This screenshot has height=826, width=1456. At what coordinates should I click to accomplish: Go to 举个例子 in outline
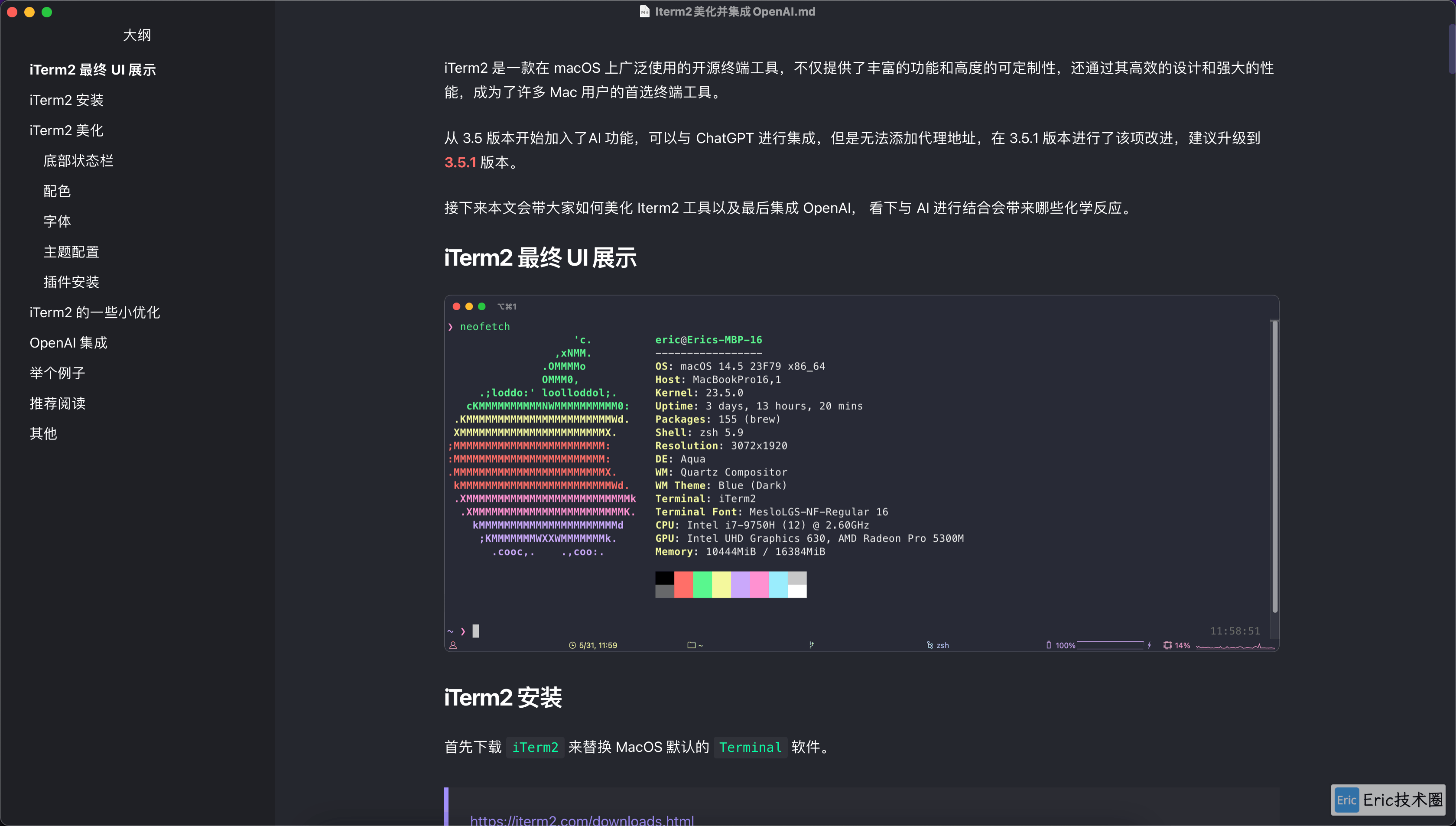pyautogui.click(x=57, y=373)
